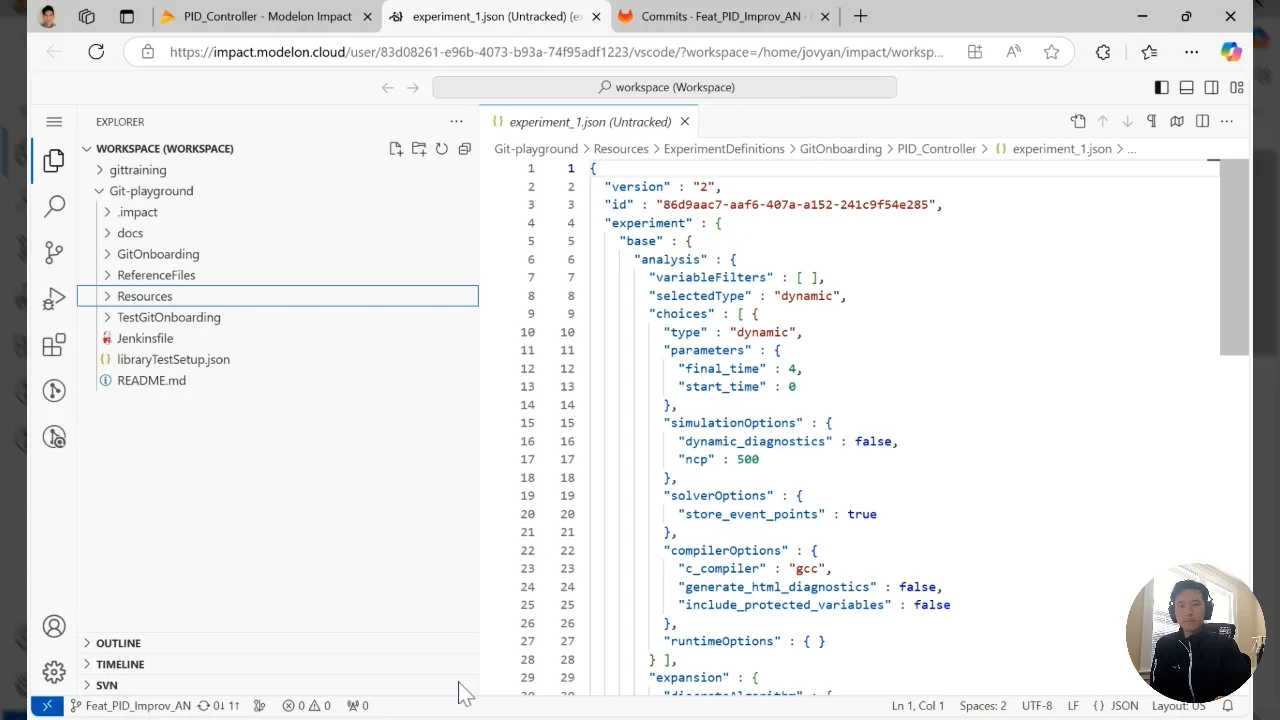
Task: Open Run and Debug view
Action: tap(54, 299)
